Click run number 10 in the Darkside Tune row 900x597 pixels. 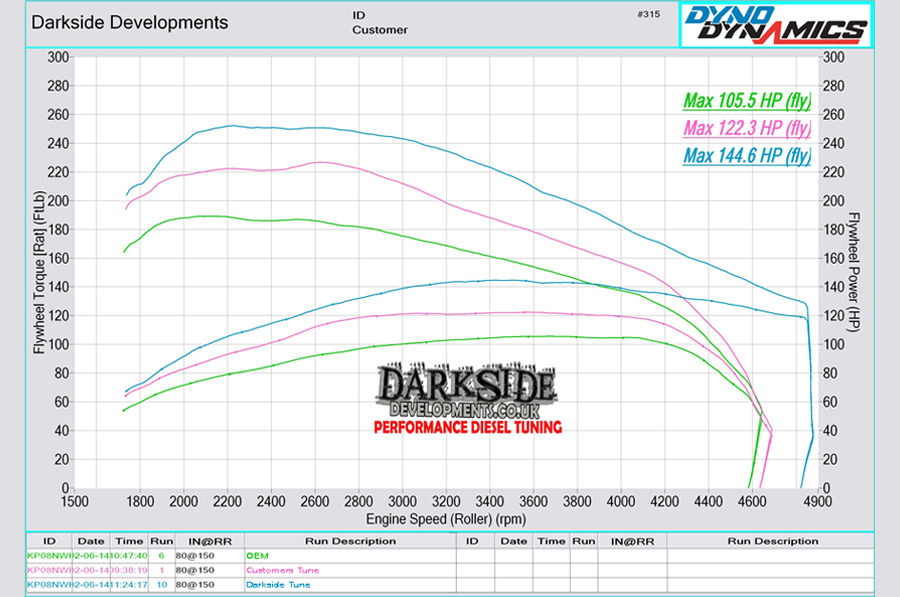[162, 585]
